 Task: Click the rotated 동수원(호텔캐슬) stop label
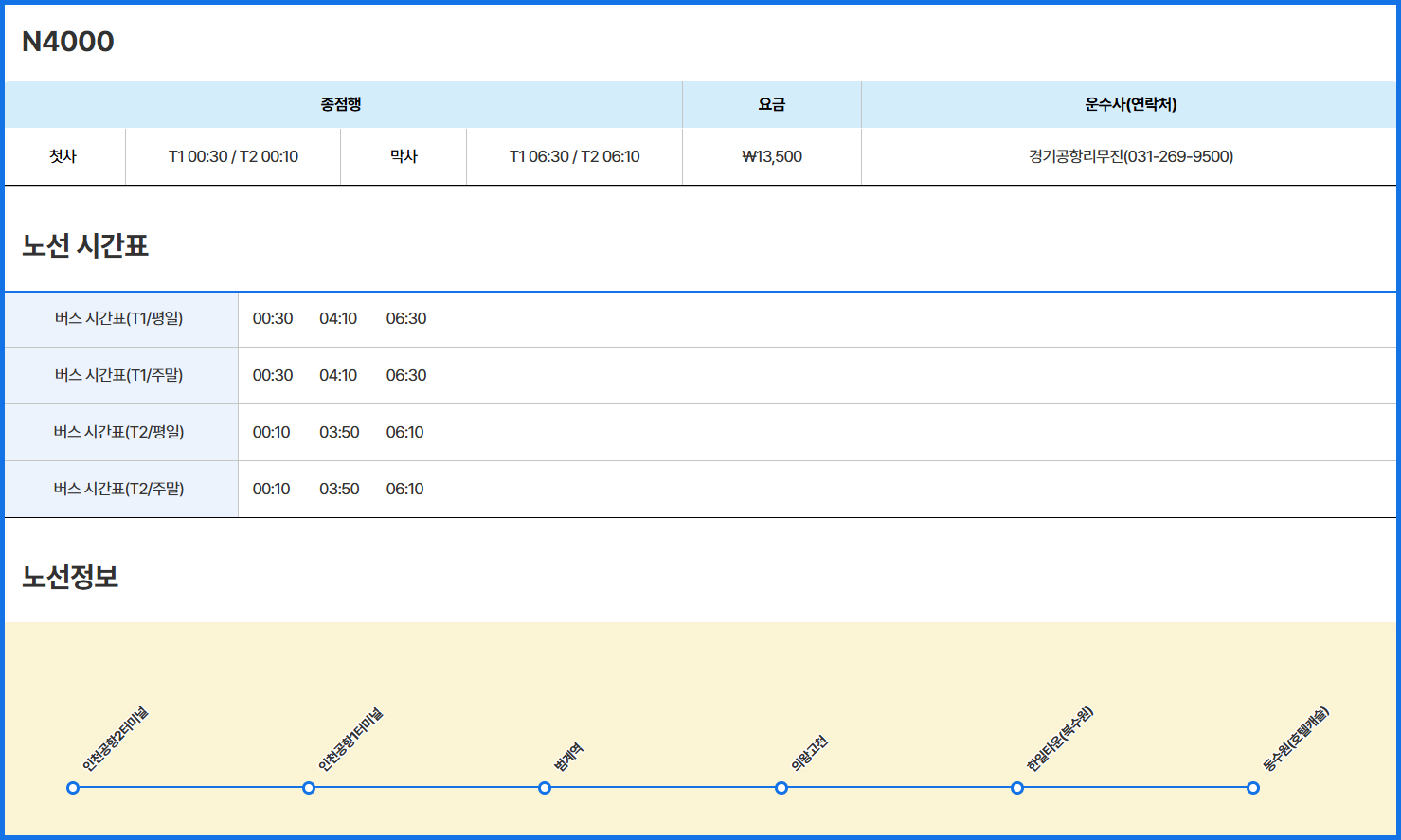[x=1296, y=739]
